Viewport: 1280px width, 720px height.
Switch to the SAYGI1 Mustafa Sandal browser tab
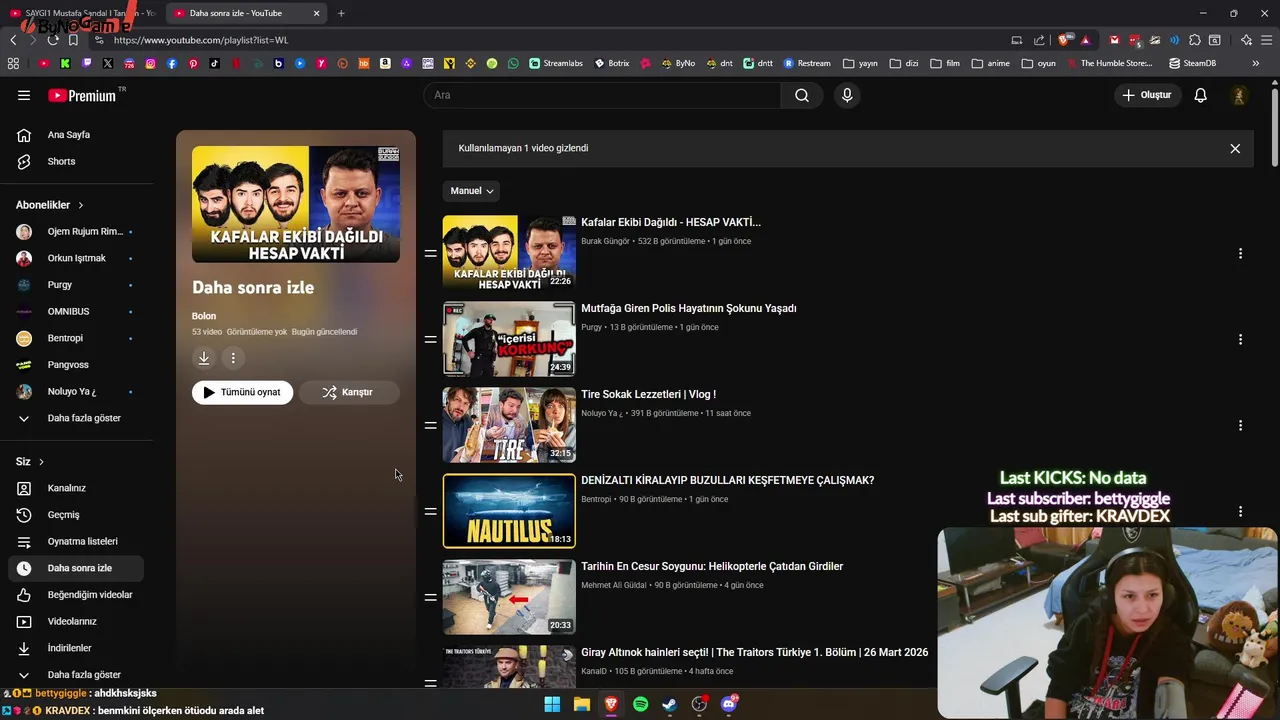point(82,13)
